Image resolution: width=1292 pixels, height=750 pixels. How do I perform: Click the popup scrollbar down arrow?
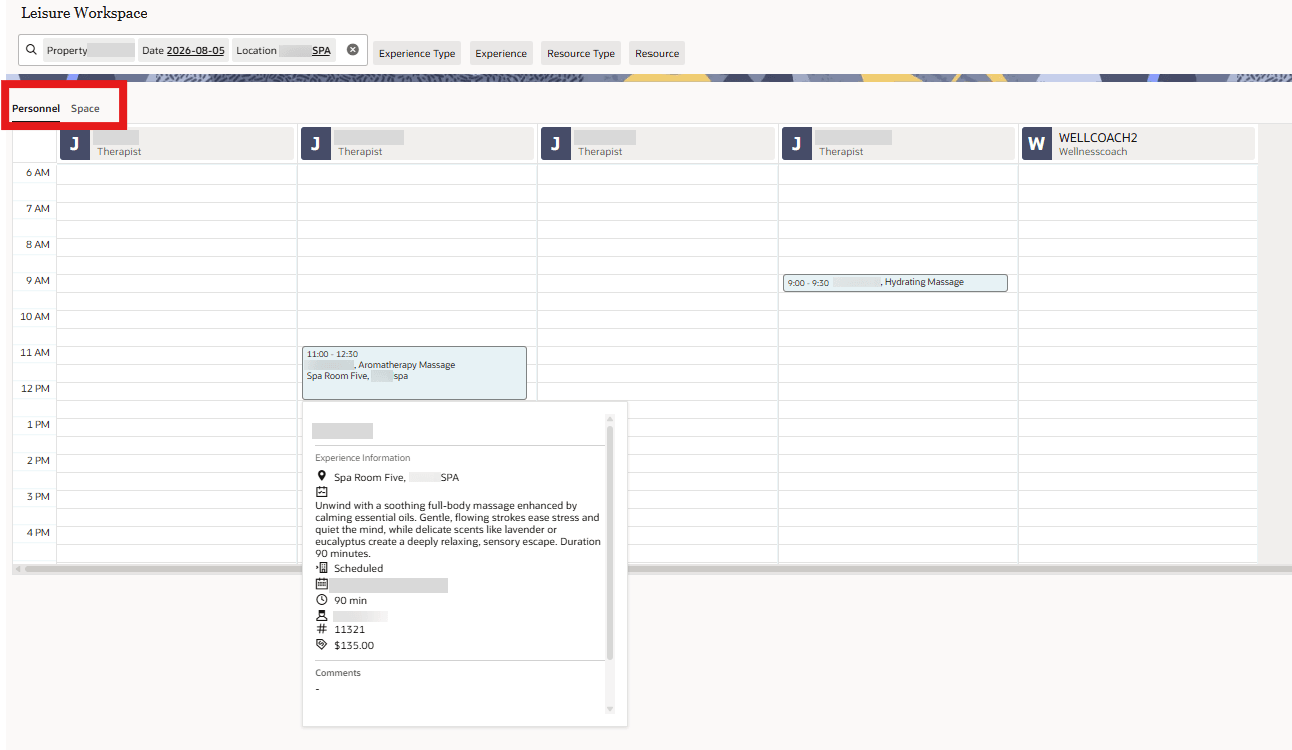click(x=610, y=709)
